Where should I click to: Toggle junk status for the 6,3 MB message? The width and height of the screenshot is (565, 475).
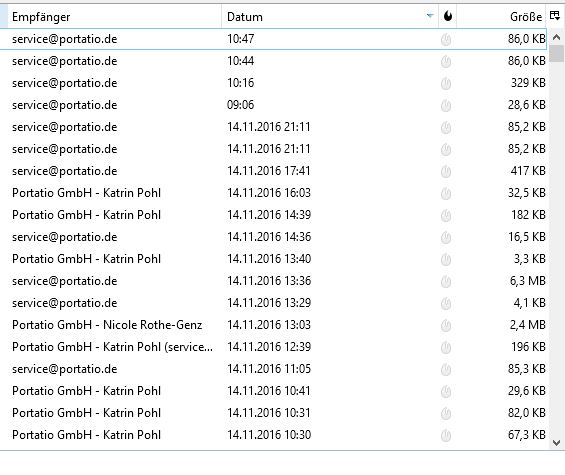tap(446, 281)
